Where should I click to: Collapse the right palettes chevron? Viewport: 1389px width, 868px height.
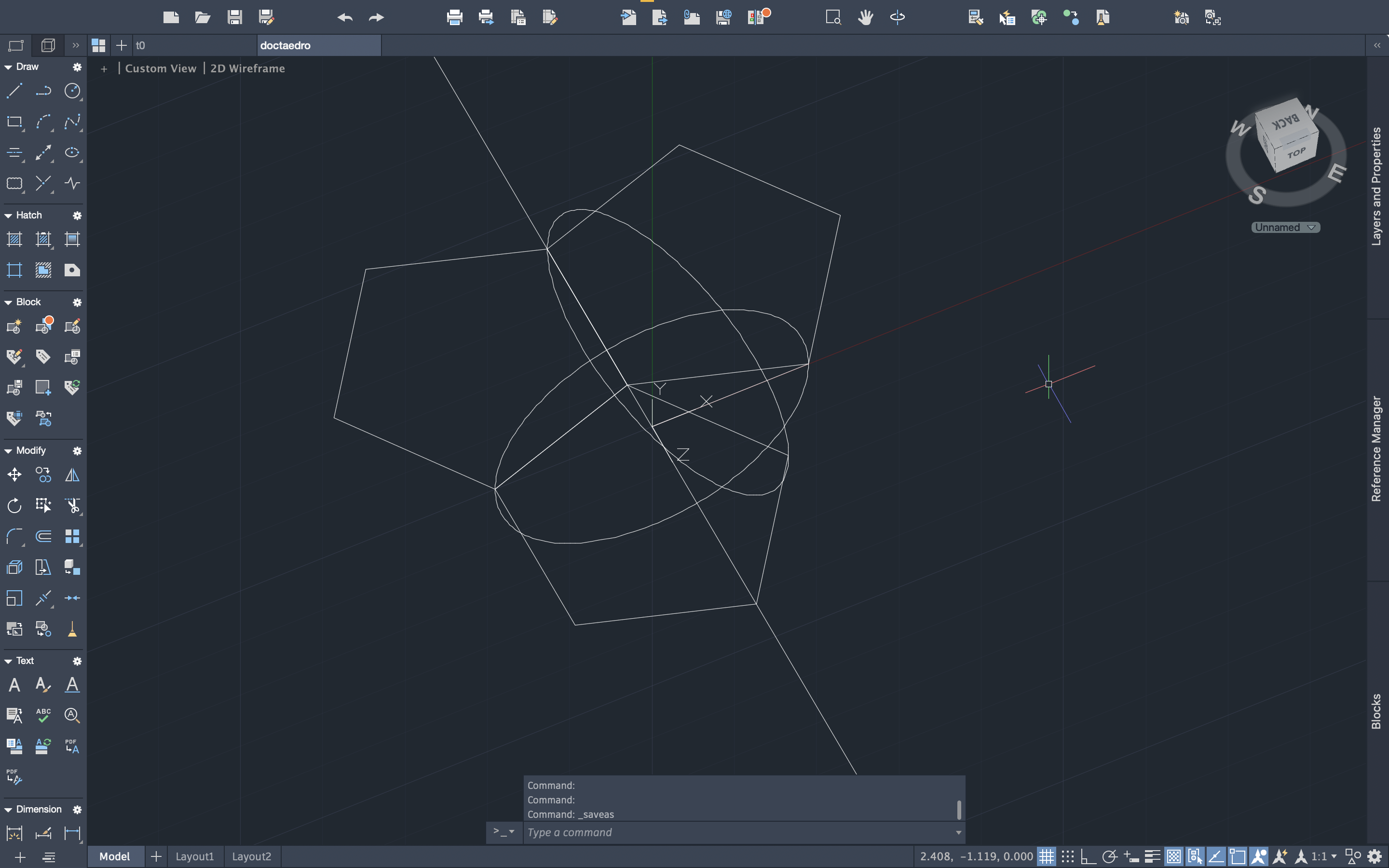pos(1377,45)
